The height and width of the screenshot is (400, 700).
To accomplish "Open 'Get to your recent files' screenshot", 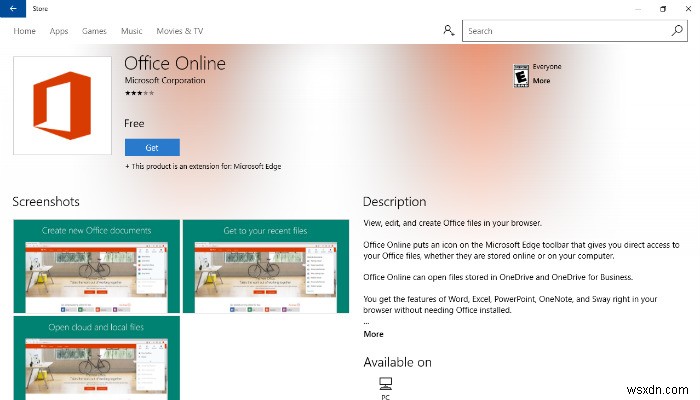I will pyautogui.click(x=266, y=266).
